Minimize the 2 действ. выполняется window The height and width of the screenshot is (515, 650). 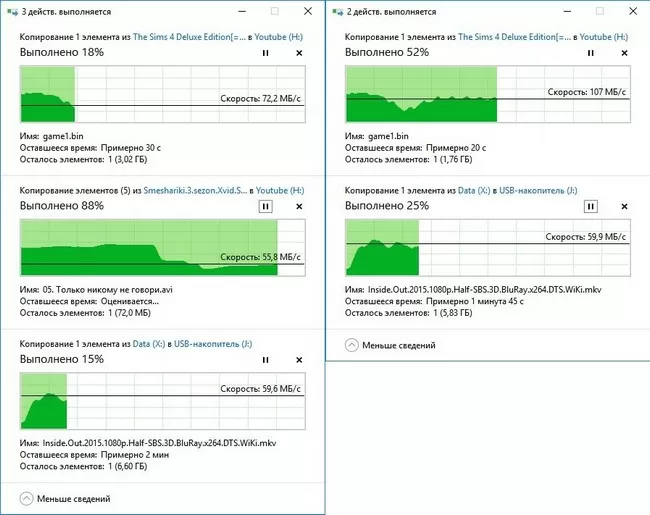click(567, 12)
